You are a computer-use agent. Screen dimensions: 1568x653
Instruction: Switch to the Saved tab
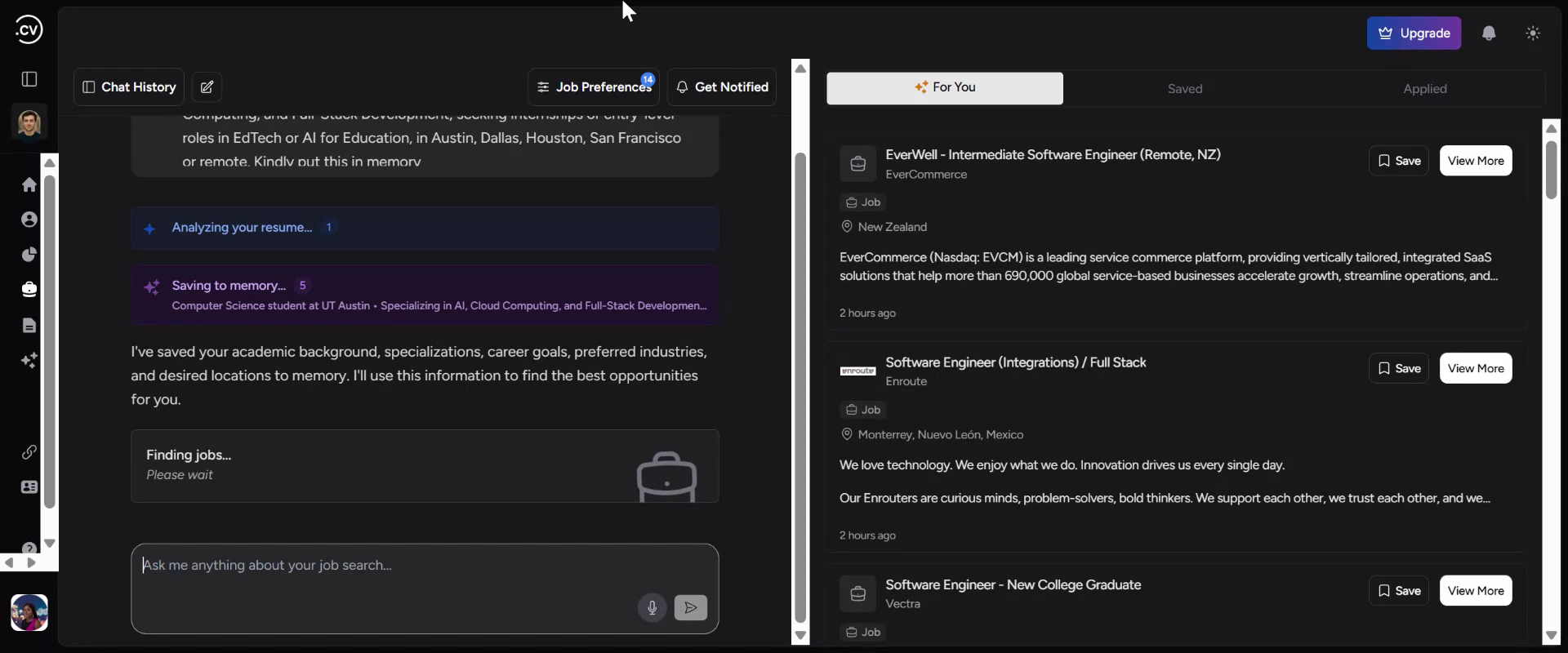1185,88
